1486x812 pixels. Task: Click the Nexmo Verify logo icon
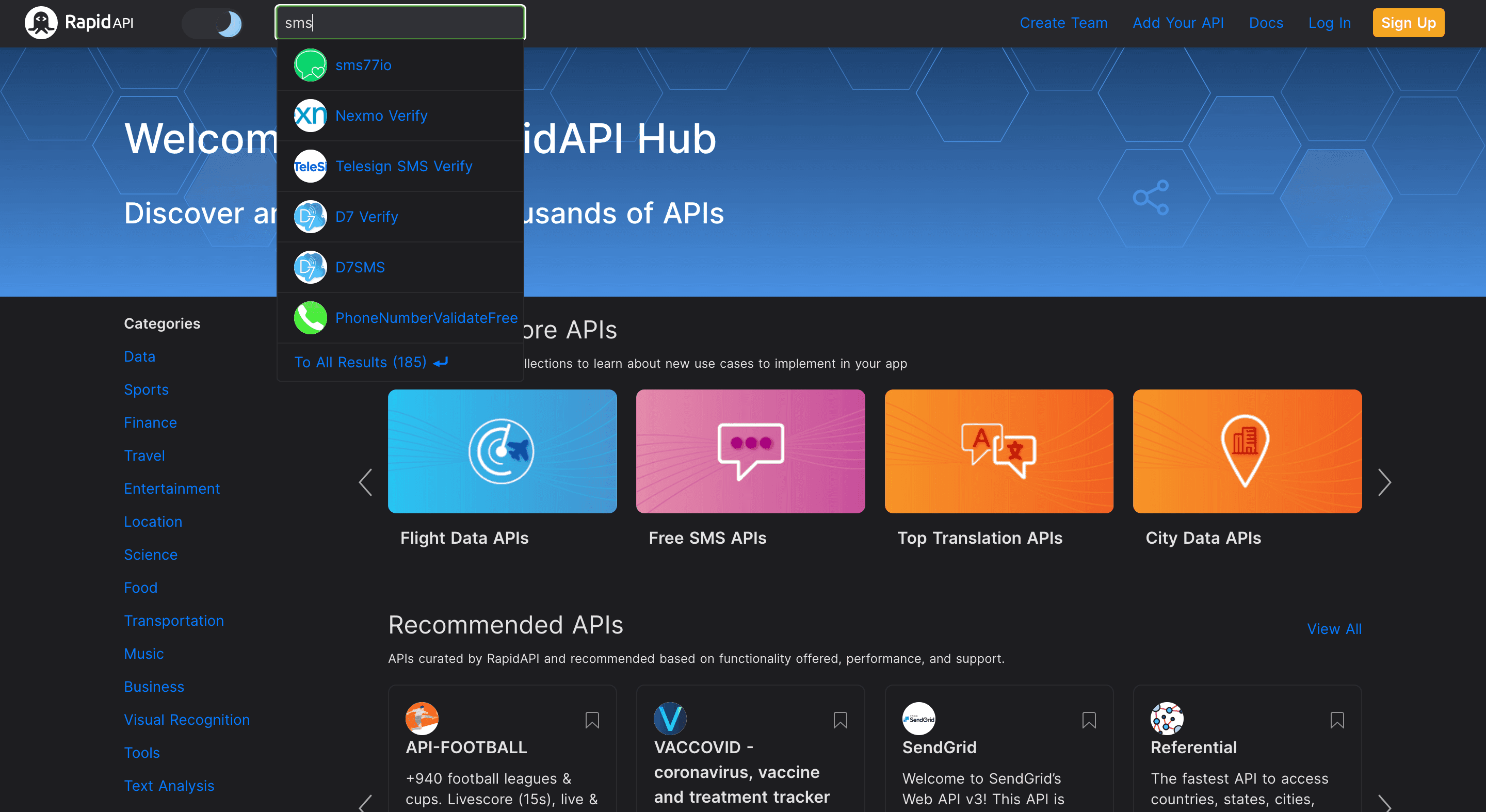310,116
